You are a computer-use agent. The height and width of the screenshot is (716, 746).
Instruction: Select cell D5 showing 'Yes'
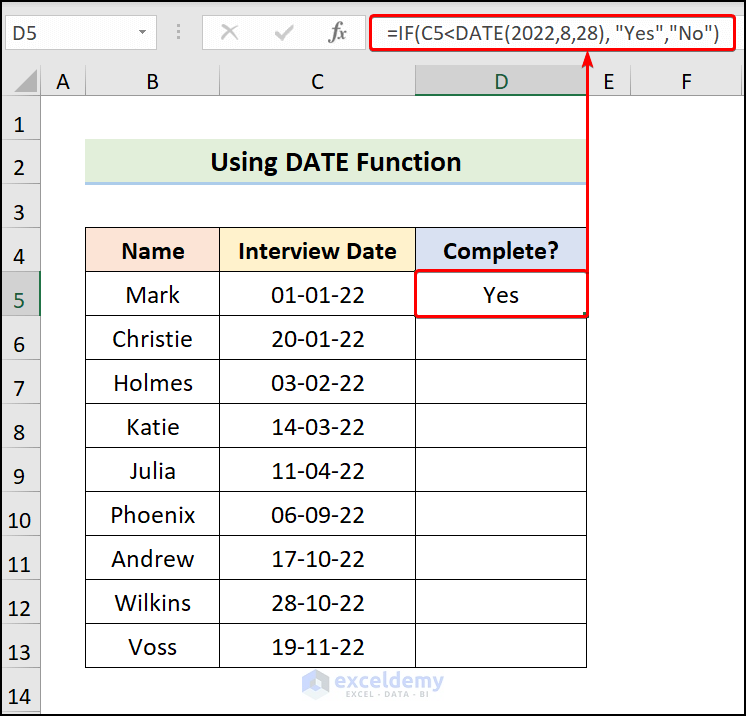(x=501, y=294)
